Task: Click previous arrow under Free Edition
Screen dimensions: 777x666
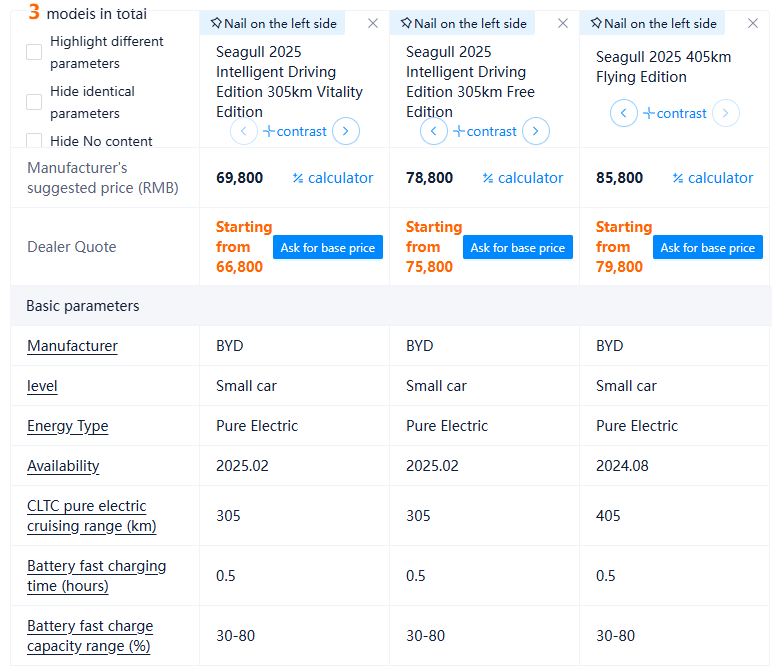Action: pos(434,131)
